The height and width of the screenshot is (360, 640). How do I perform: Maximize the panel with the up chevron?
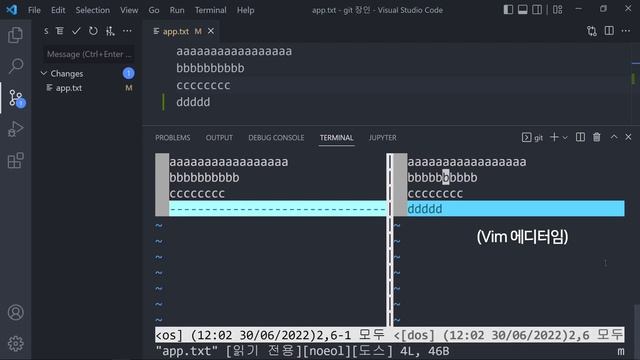pyautogui.click(x=614, y=137)
